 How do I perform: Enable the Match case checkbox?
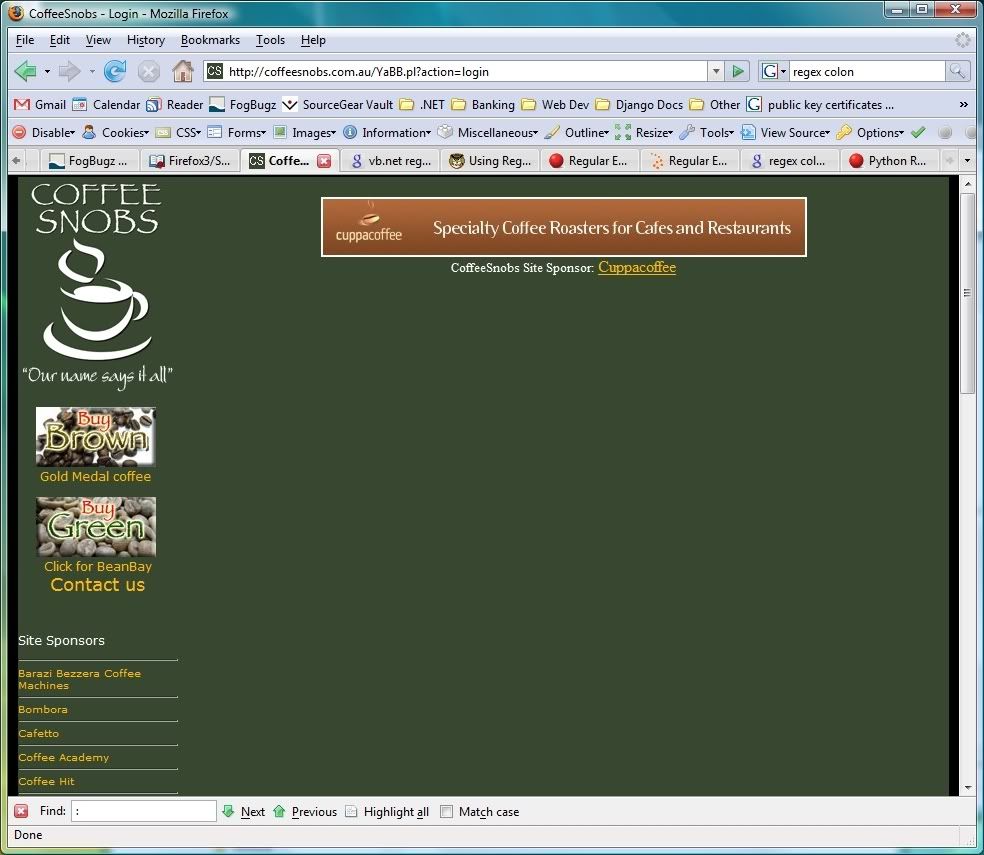point(447,812)
